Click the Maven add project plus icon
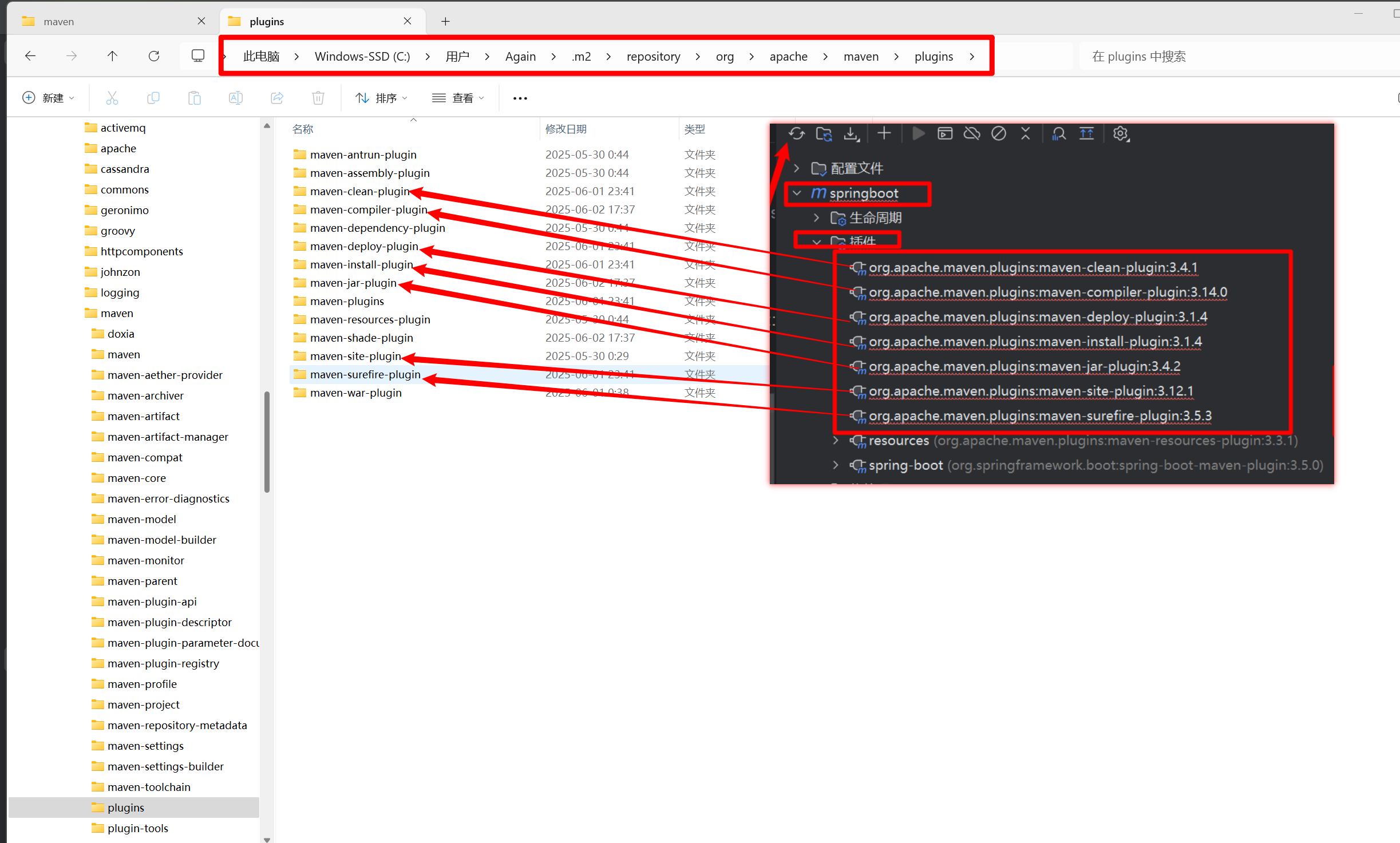The height and width of the screenshot is (843, 1400). [884, 134]
